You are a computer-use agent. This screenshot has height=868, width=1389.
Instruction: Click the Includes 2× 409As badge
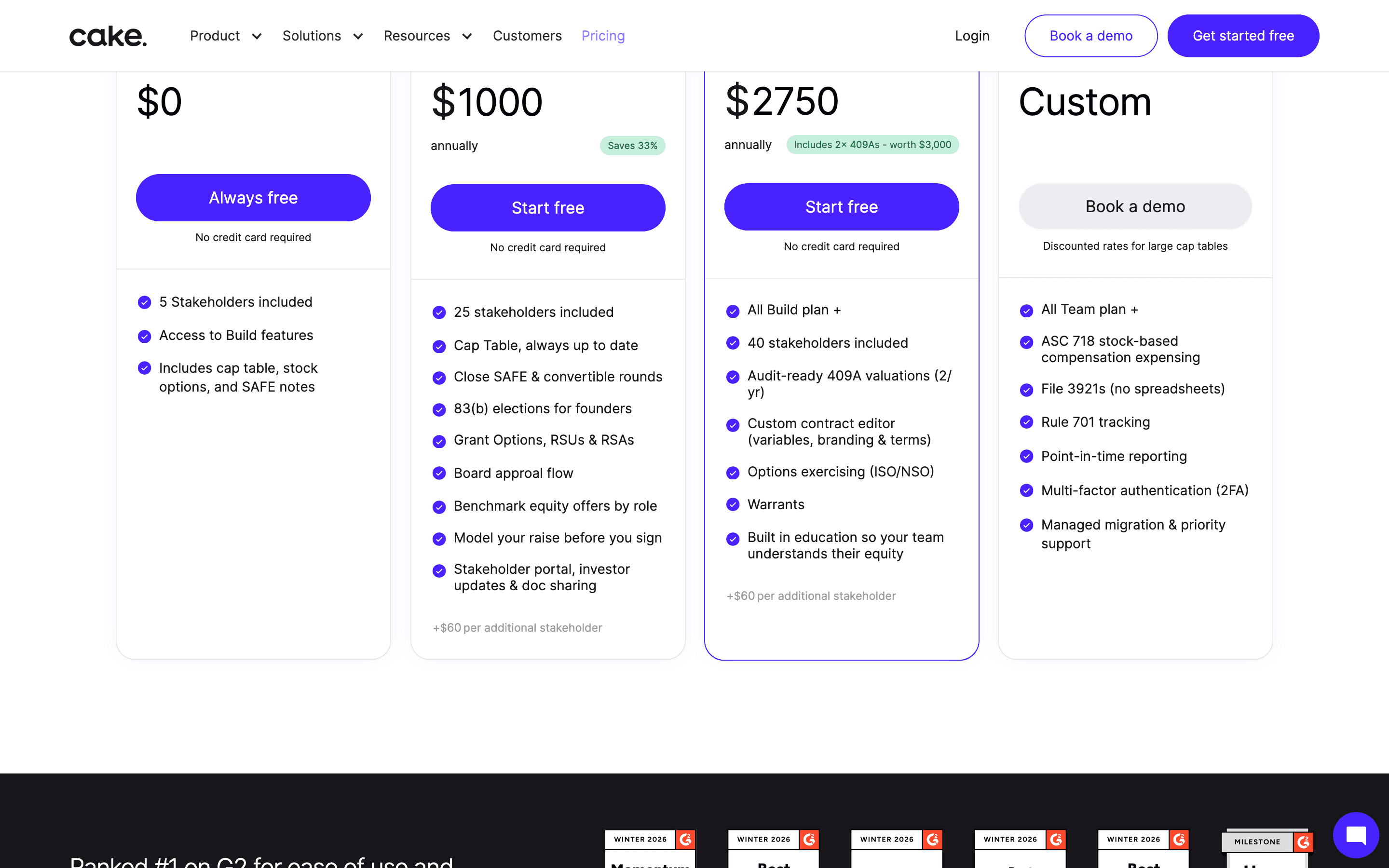click(872, 145)
